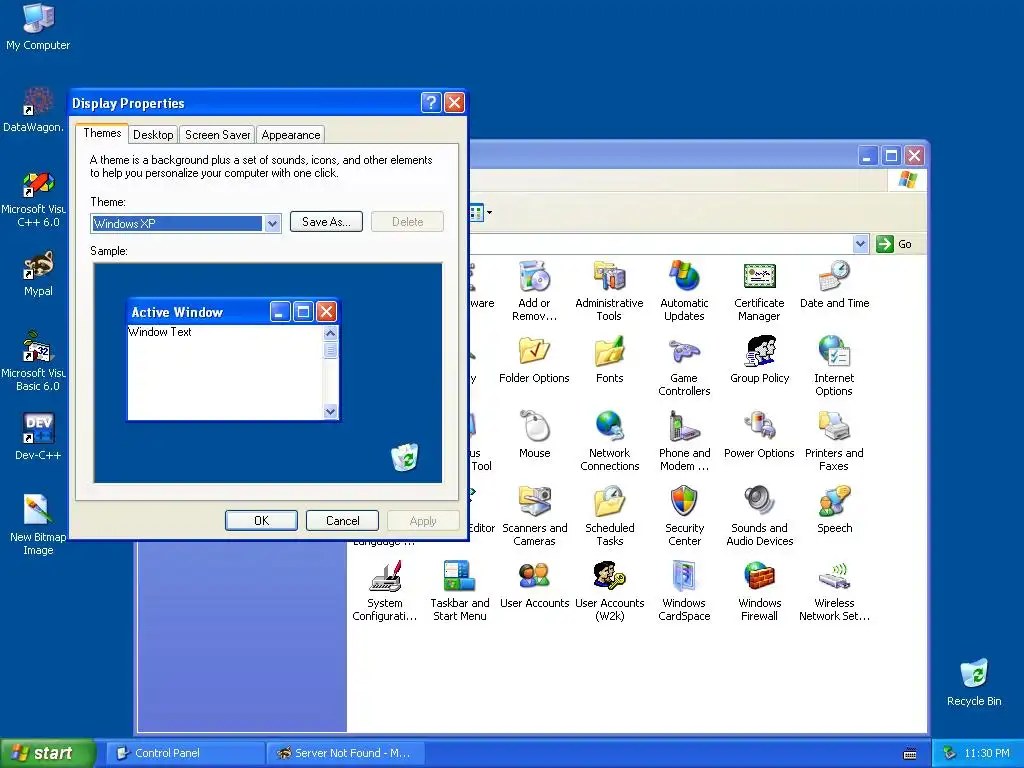Click help question mark in Display Properties
Screen dimensions: 1024x768
pos(431,103)
